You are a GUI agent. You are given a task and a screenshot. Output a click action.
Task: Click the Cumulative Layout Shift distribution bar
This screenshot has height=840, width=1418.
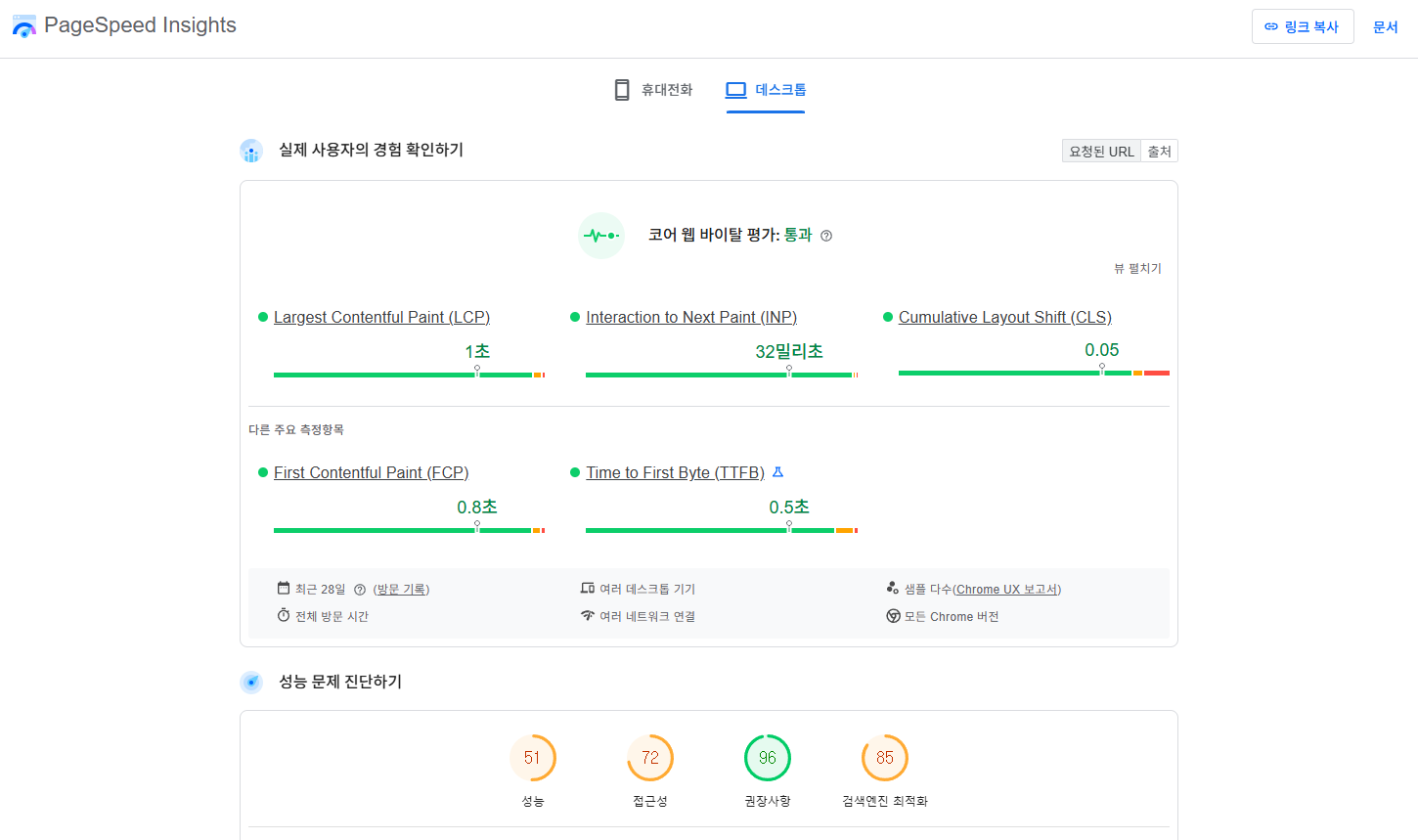[x=1034, y=373]
